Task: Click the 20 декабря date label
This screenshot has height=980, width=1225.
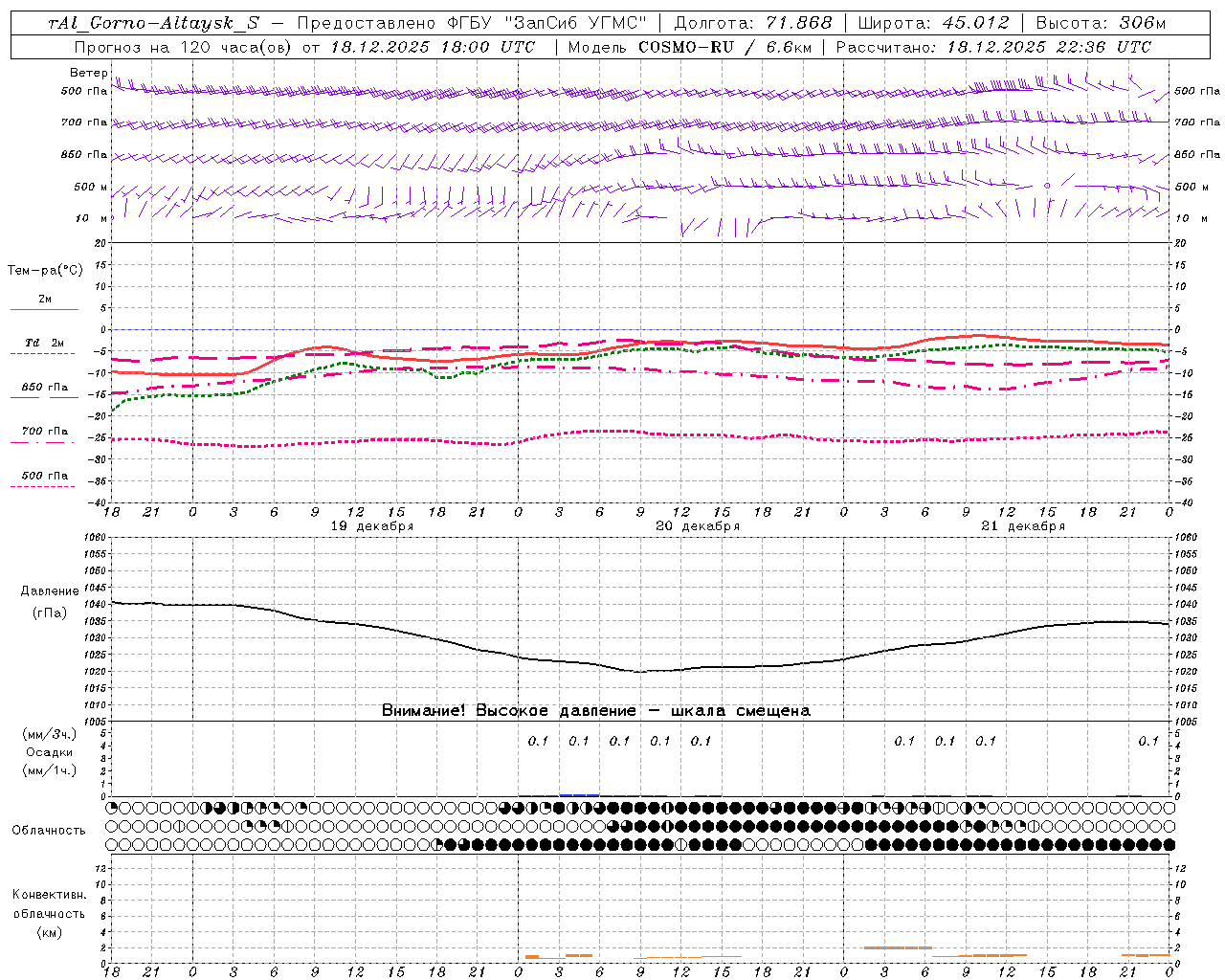Action: click(698, 526)
